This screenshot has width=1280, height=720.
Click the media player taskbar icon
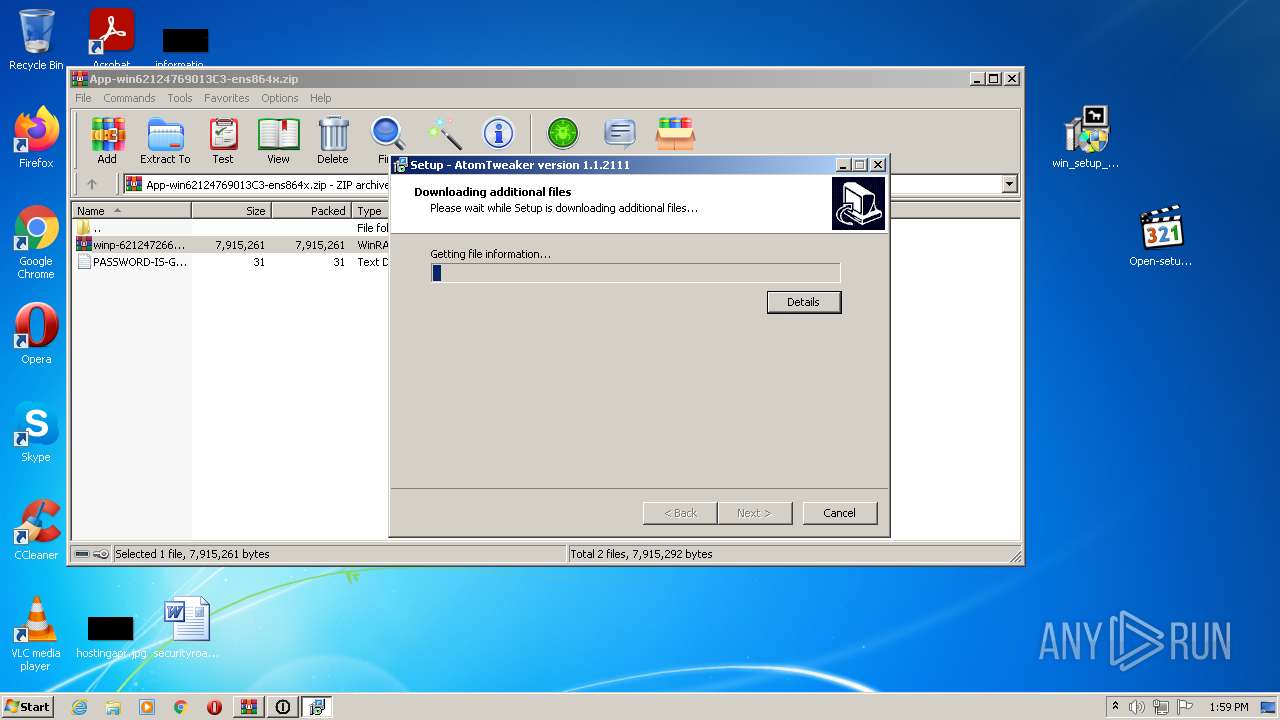coord(147,707)
